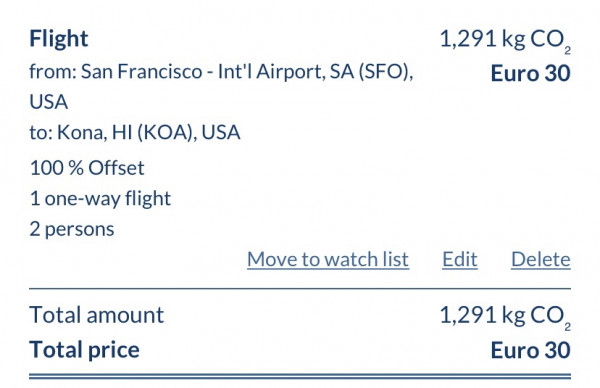Click the (SFO) airport code
The height and width of the screenshot is (388, 600).
[x=384, y=72]
